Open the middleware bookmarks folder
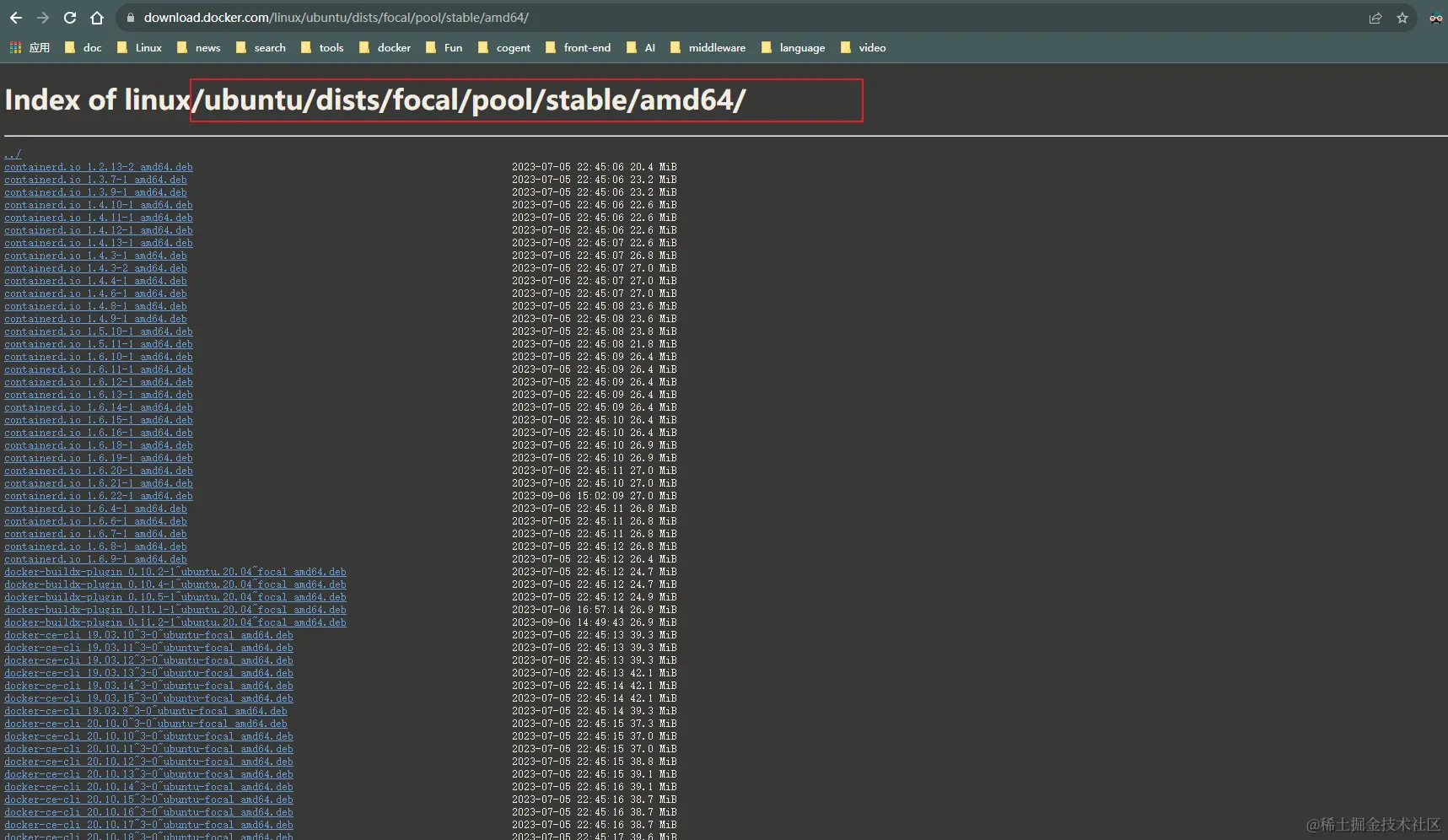The height and width of the screenshot is (840, 1448). click(708, 48)
